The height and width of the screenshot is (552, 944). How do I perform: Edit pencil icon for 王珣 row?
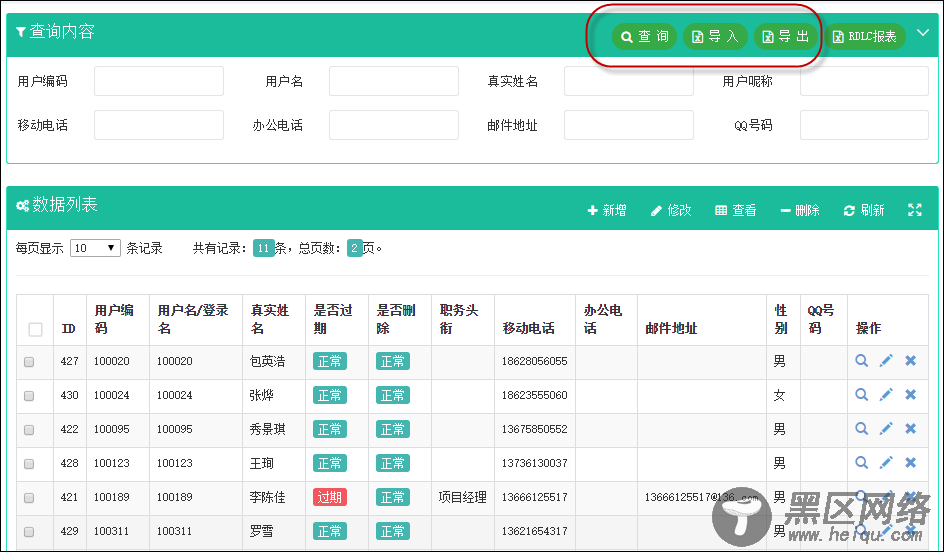[x=886, y=462]
